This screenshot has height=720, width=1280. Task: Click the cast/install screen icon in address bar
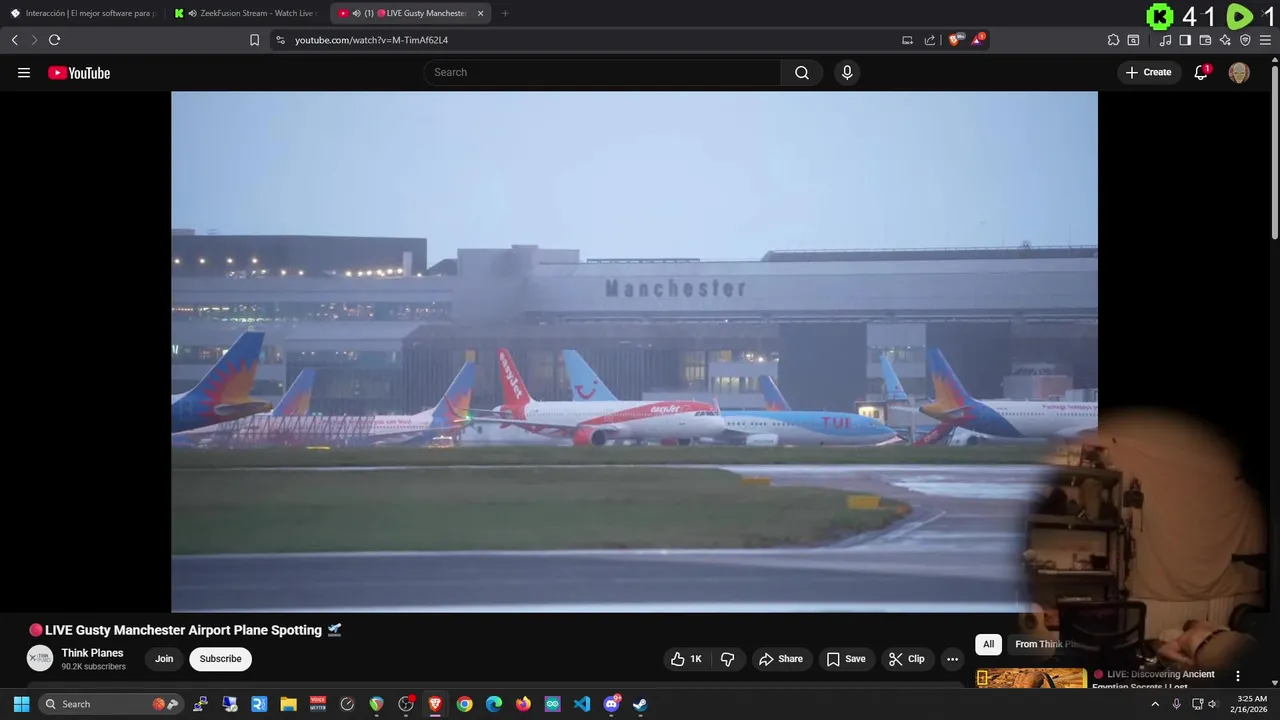point(907,40)
